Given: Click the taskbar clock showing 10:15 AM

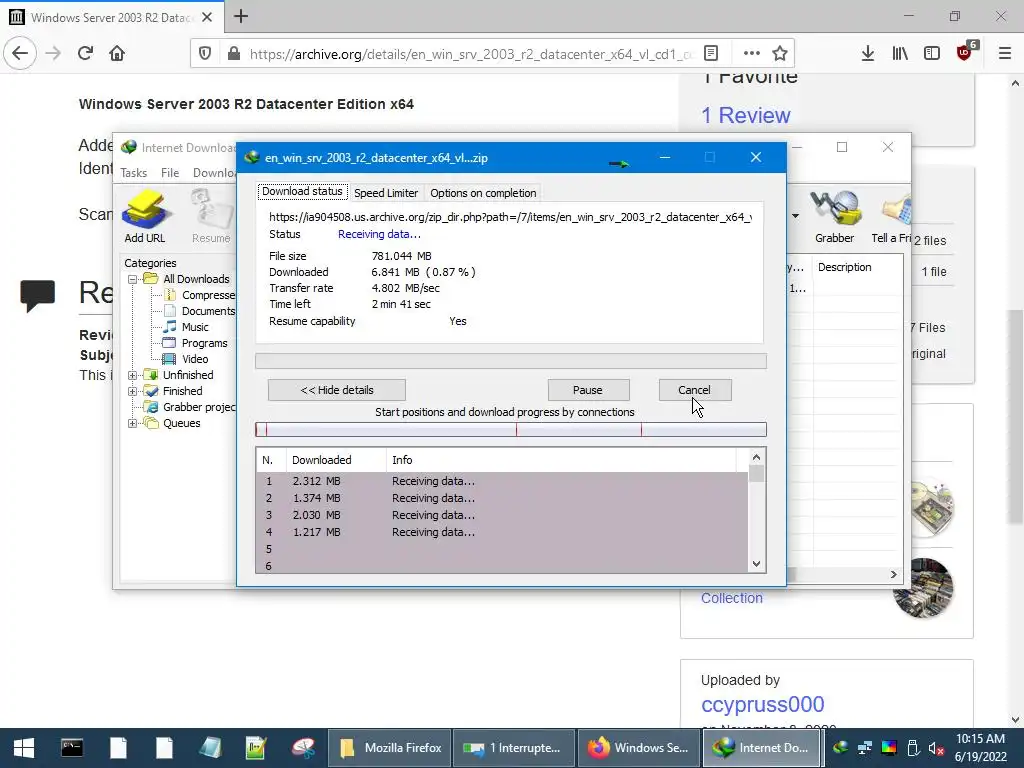Looking at the screenshot, I should [980, 748].
